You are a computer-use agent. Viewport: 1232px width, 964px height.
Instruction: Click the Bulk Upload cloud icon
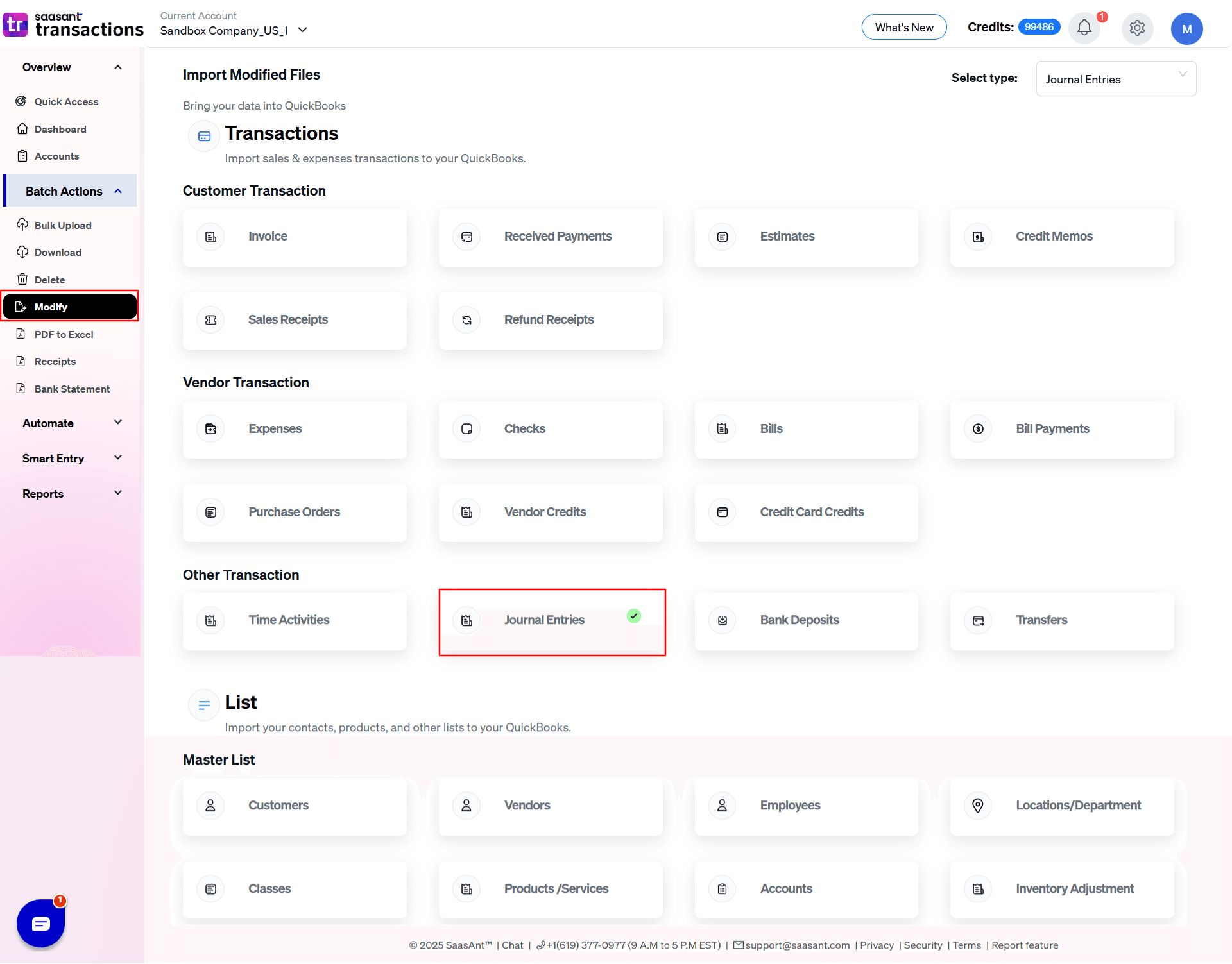(22, 224)
